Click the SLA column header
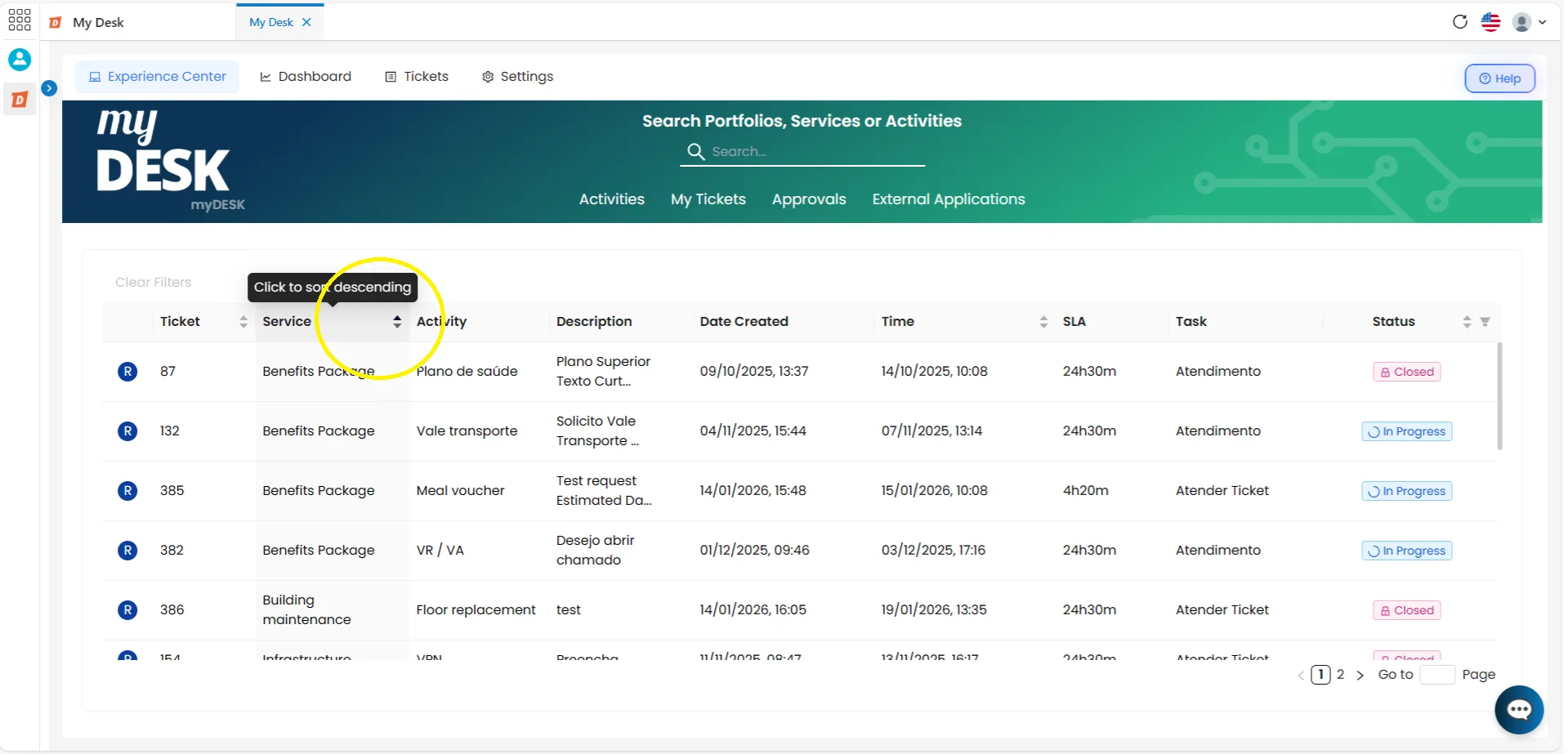 click(x=1074, y=322)
